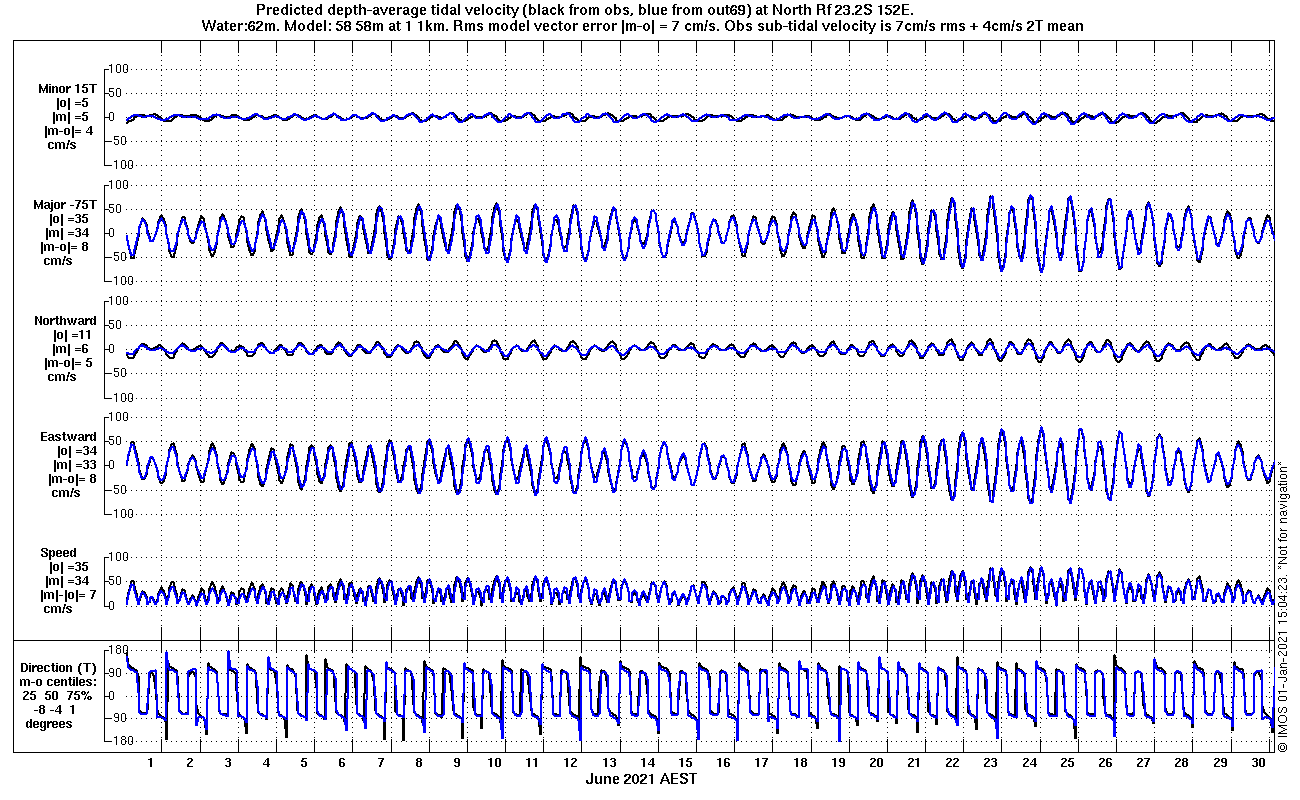This screenshot has width=1300, height=800.
Task: Click day 15 on the date axis
Action: click(x=686, y=762)
